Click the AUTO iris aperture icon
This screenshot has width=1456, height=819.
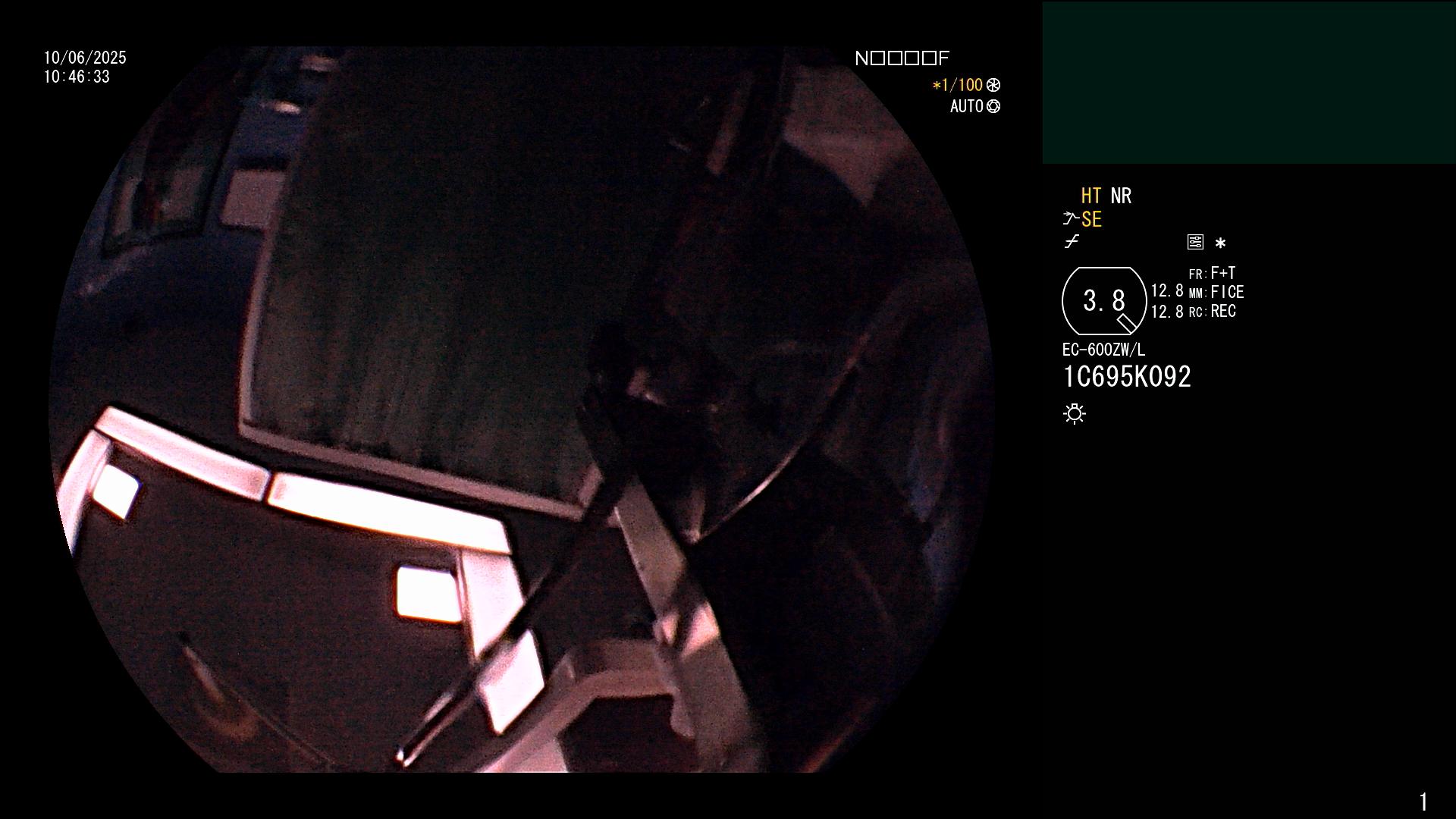(x=993, y=106)
